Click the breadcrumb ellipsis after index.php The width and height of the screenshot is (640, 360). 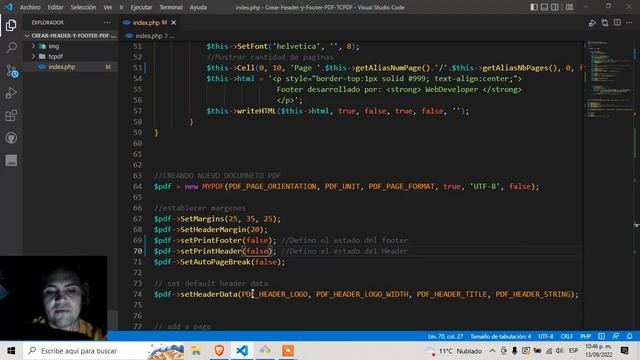click(172, 36)
